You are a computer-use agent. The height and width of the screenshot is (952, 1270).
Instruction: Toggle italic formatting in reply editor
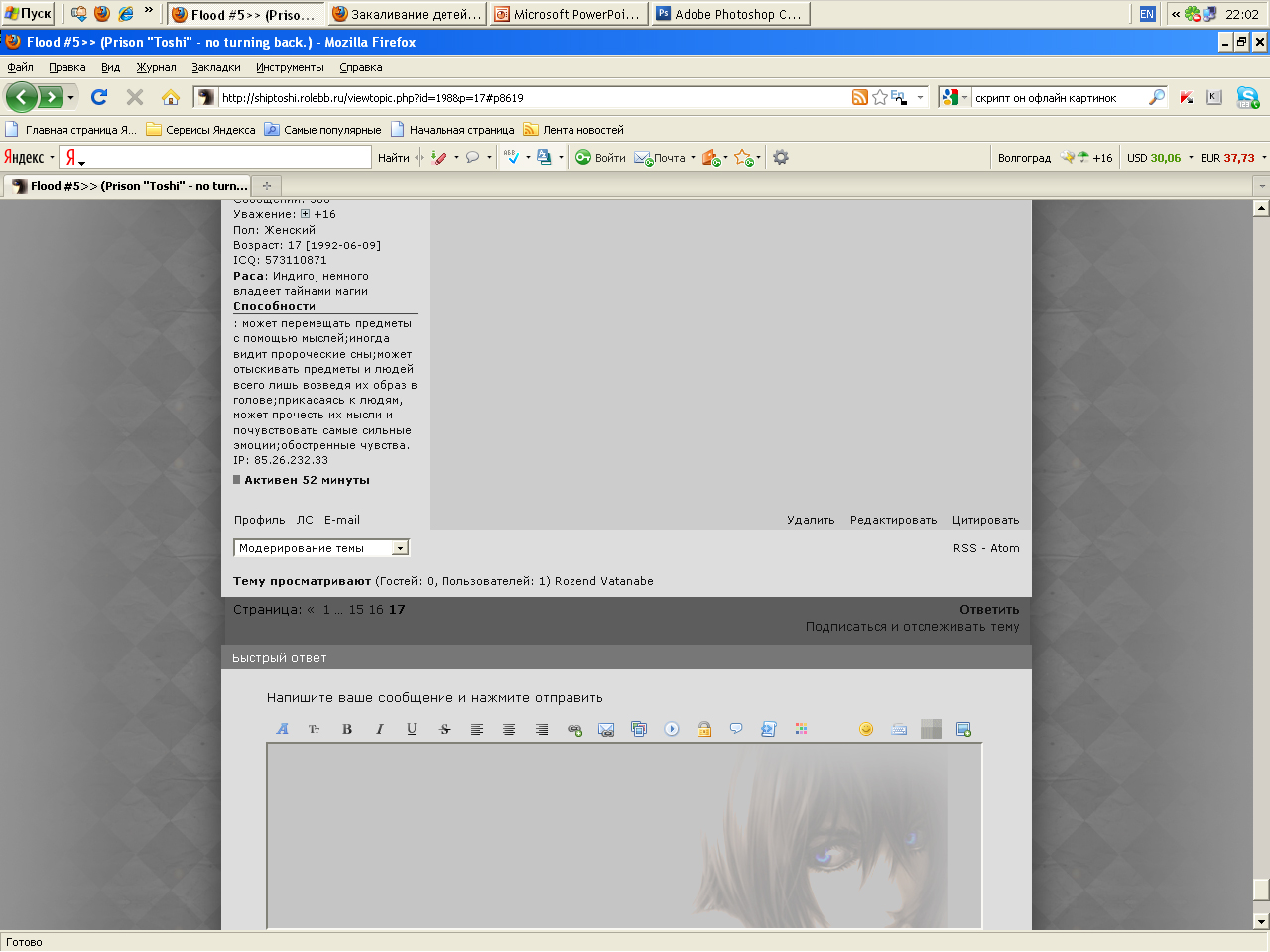379,729
